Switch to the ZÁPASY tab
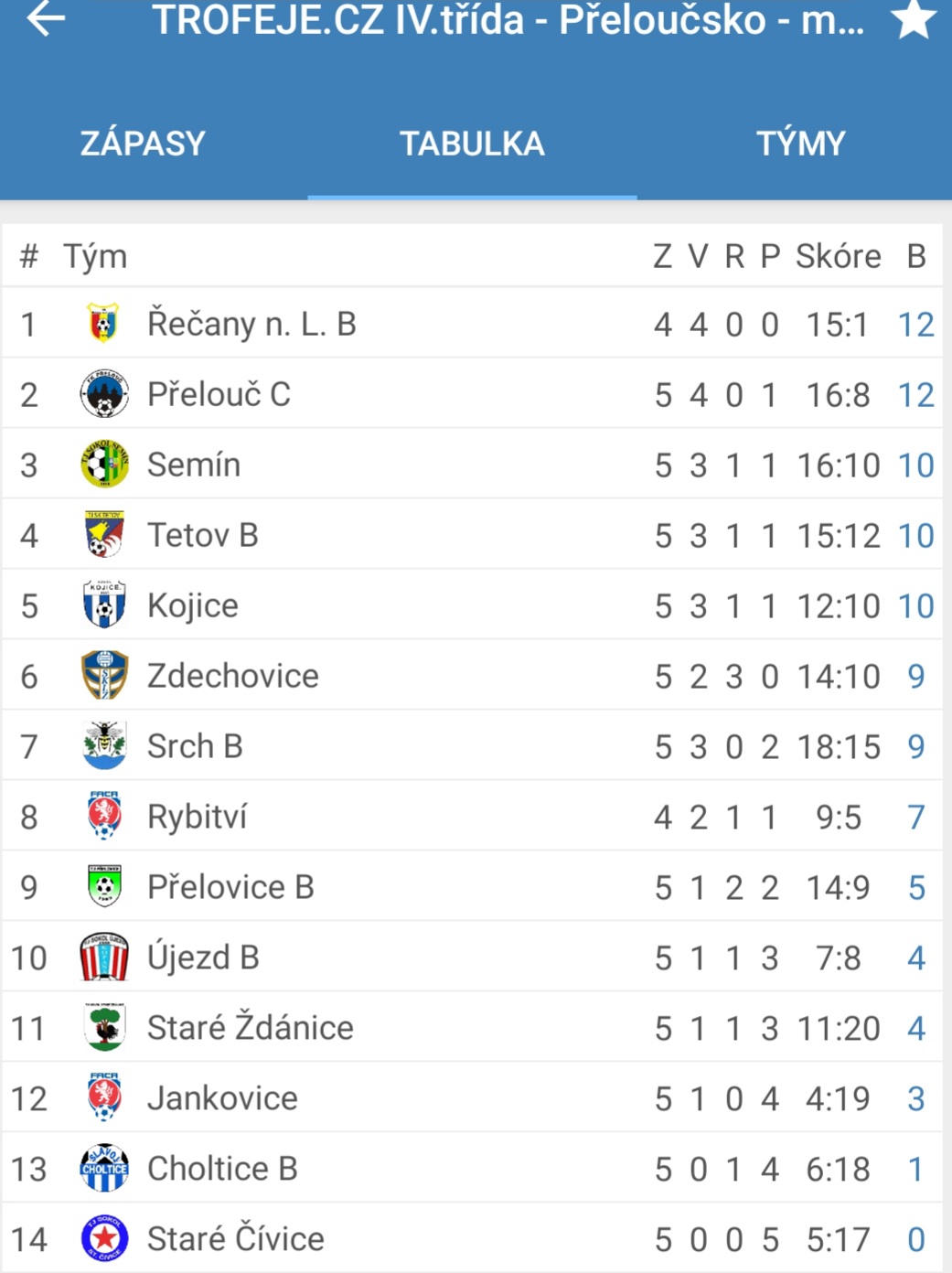The width and height of the screenshot is (952, 1273). click(x=143, y=144)
